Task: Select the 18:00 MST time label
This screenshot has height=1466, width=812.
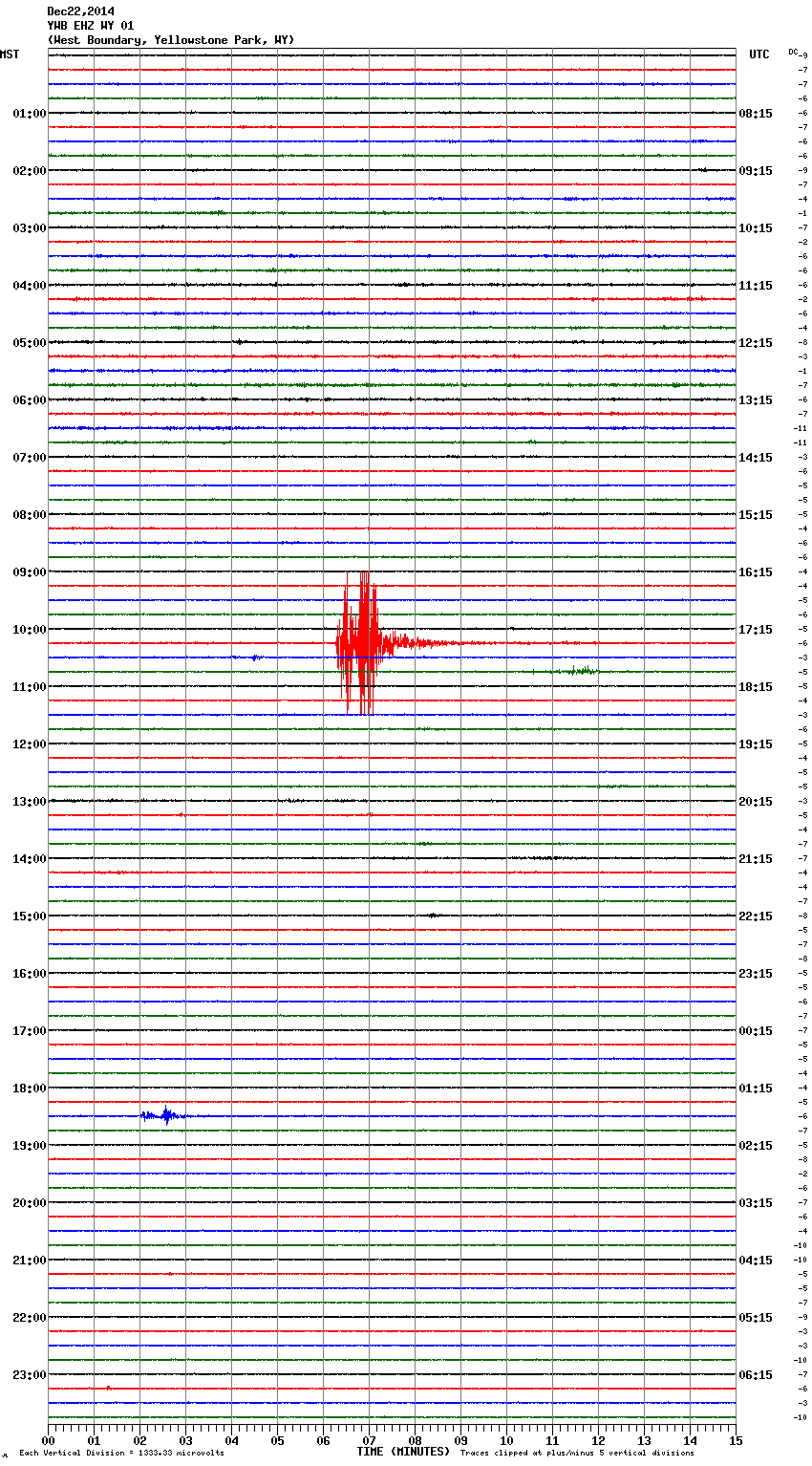Action: click(29, 1089)
